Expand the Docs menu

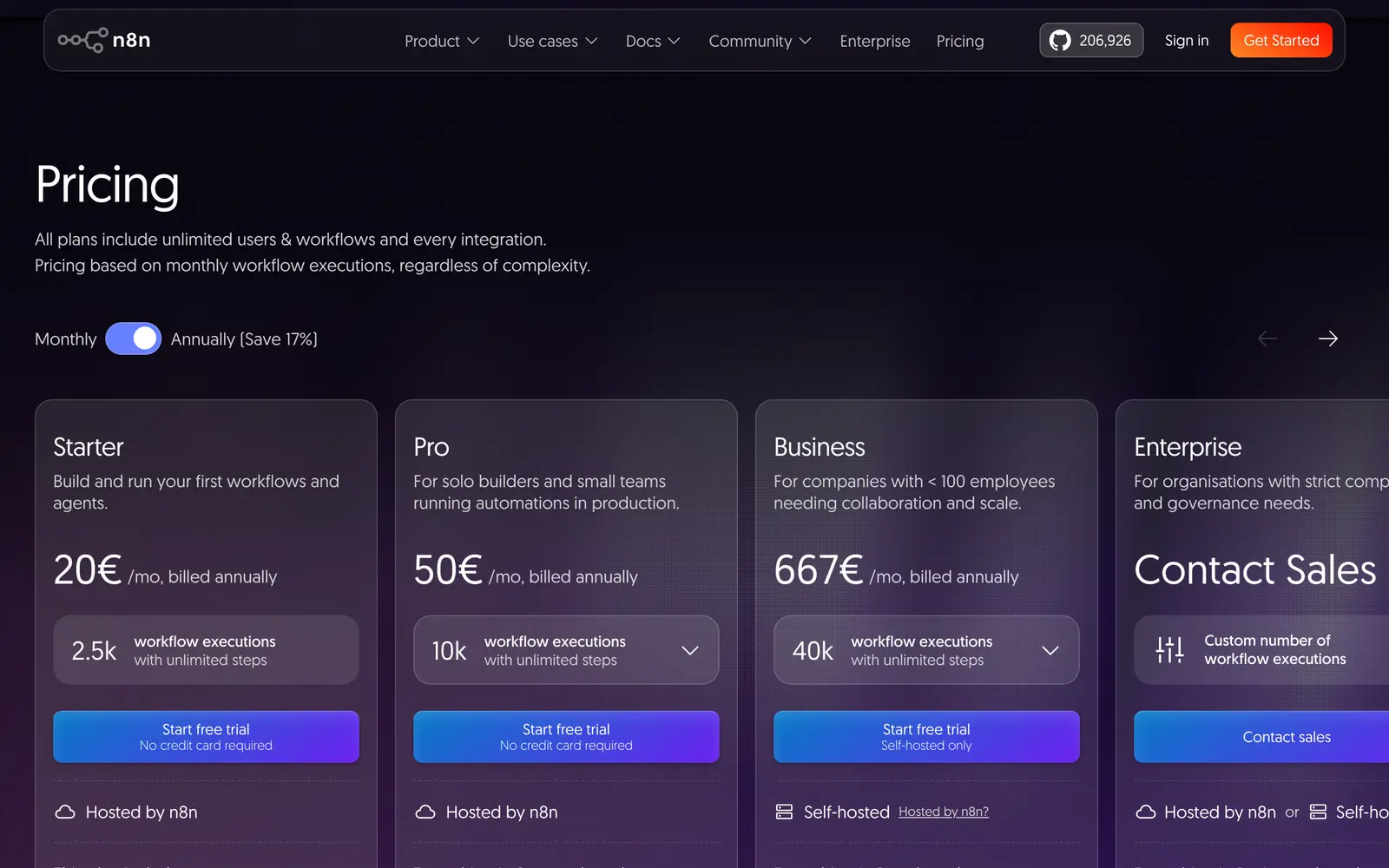(653, 41)
